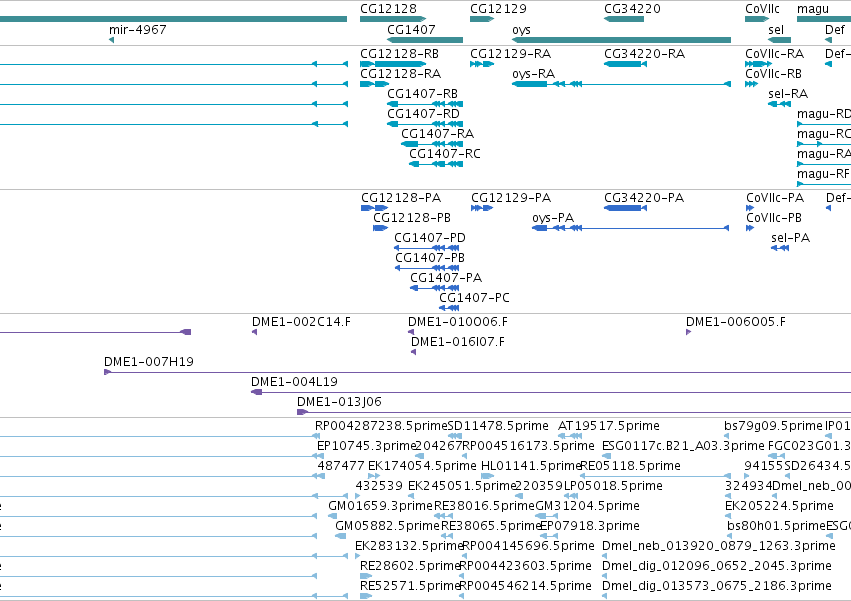Image resolution: width=851 pixels, height=601 pixels.
Task: Select transcript CG12129-RA
Action: click(x=482, y=64)
